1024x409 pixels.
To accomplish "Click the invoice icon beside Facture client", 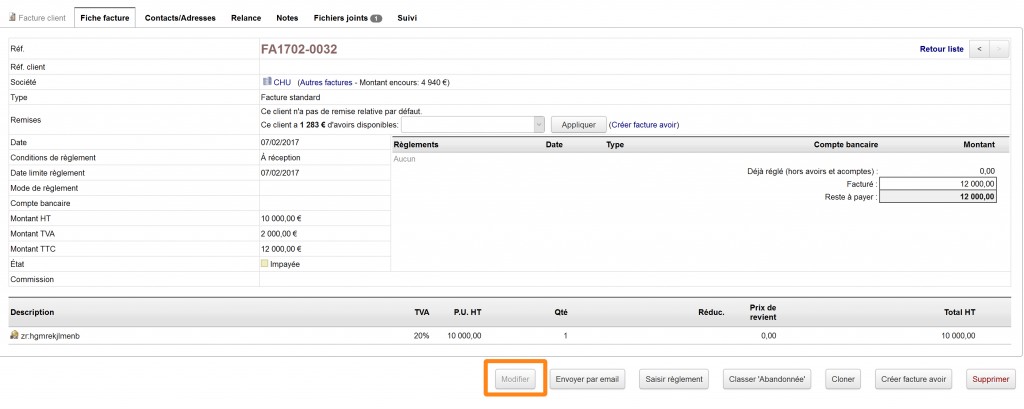I will [x=12, y=18].
